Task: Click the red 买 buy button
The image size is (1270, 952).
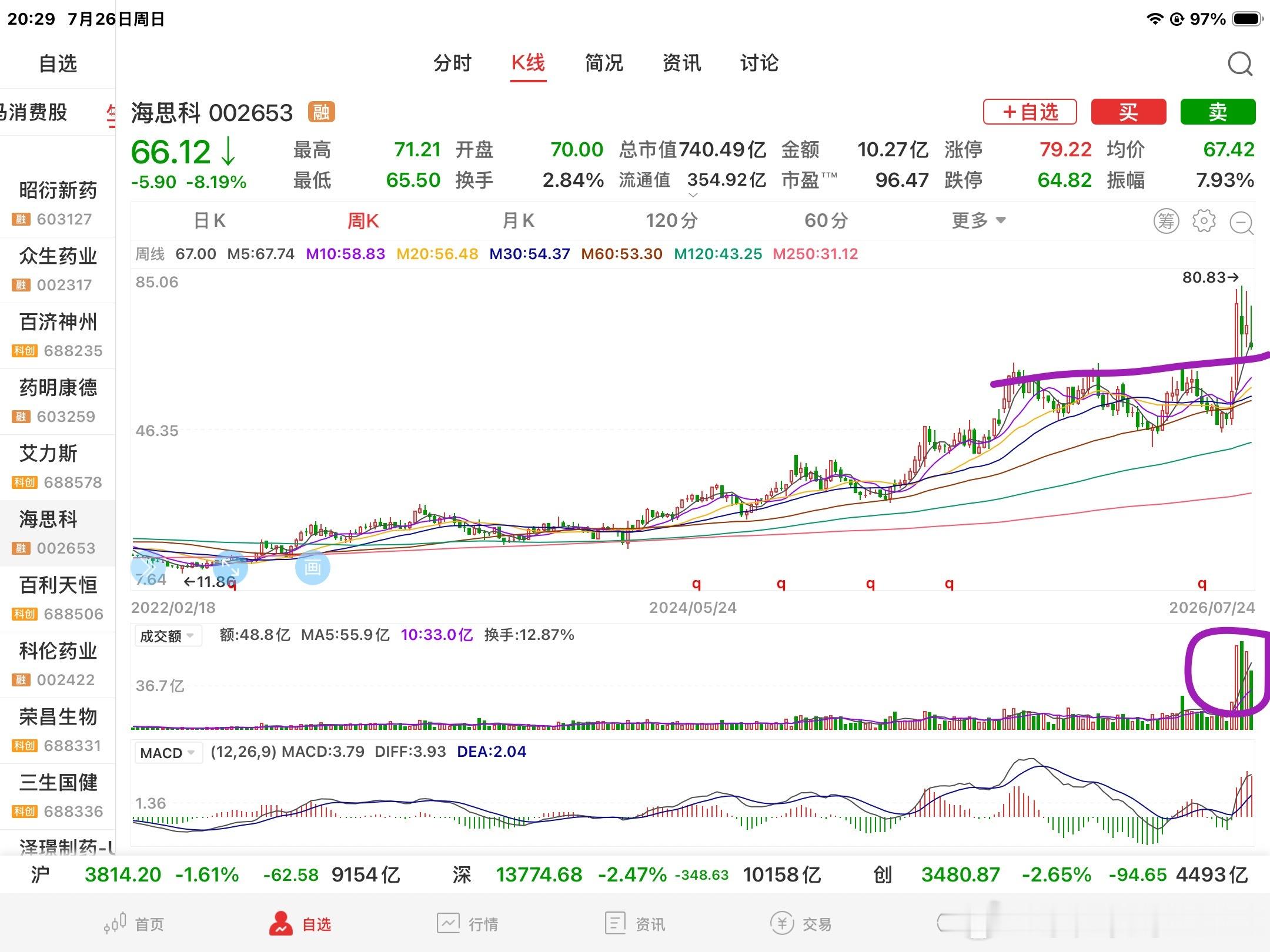Action: tap(1128, 112)
